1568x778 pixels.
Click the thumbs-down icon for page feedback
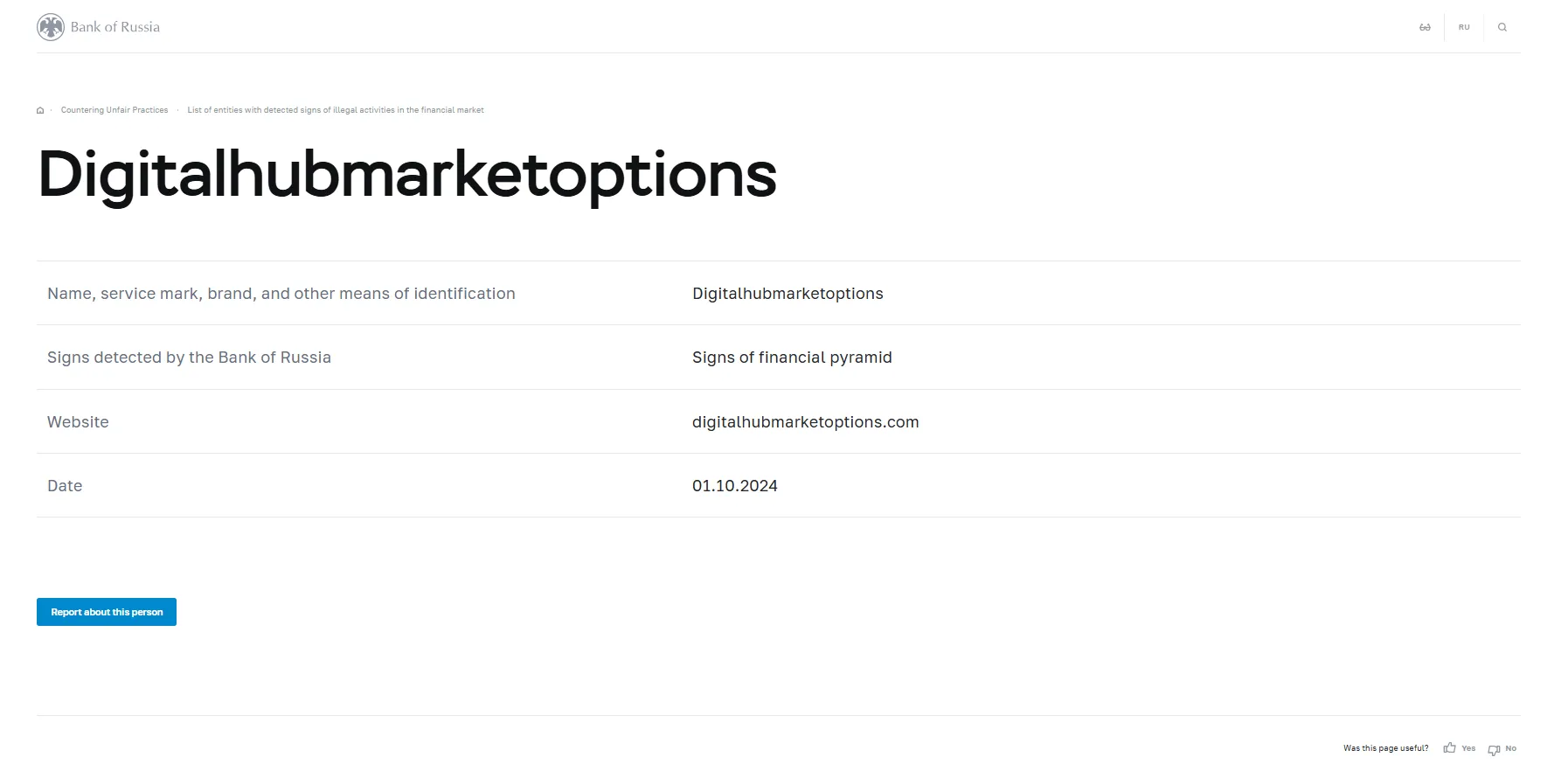pyautogui.click(x=1494, y=749)
